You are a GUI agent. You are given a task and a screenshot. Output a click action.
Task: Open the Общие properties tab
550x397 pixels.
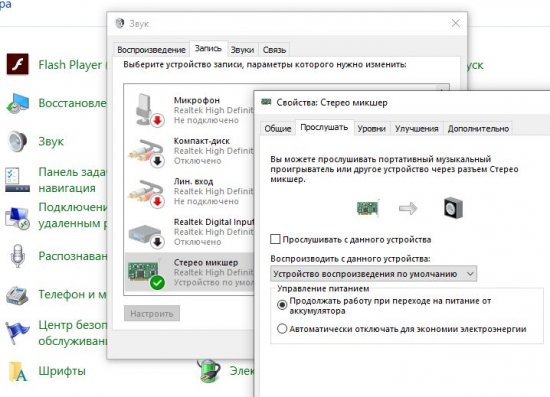278,129
